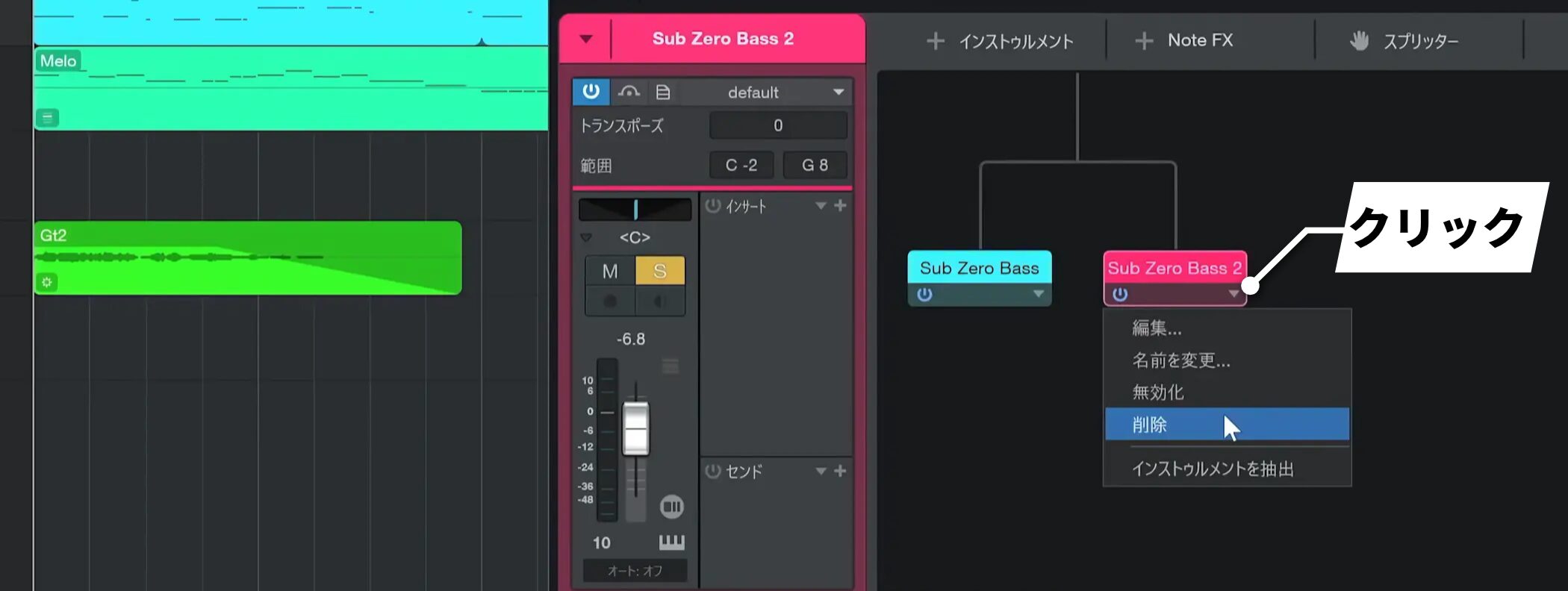
Task: Click the channel editor icon below fader
Action: coord(671,507)
